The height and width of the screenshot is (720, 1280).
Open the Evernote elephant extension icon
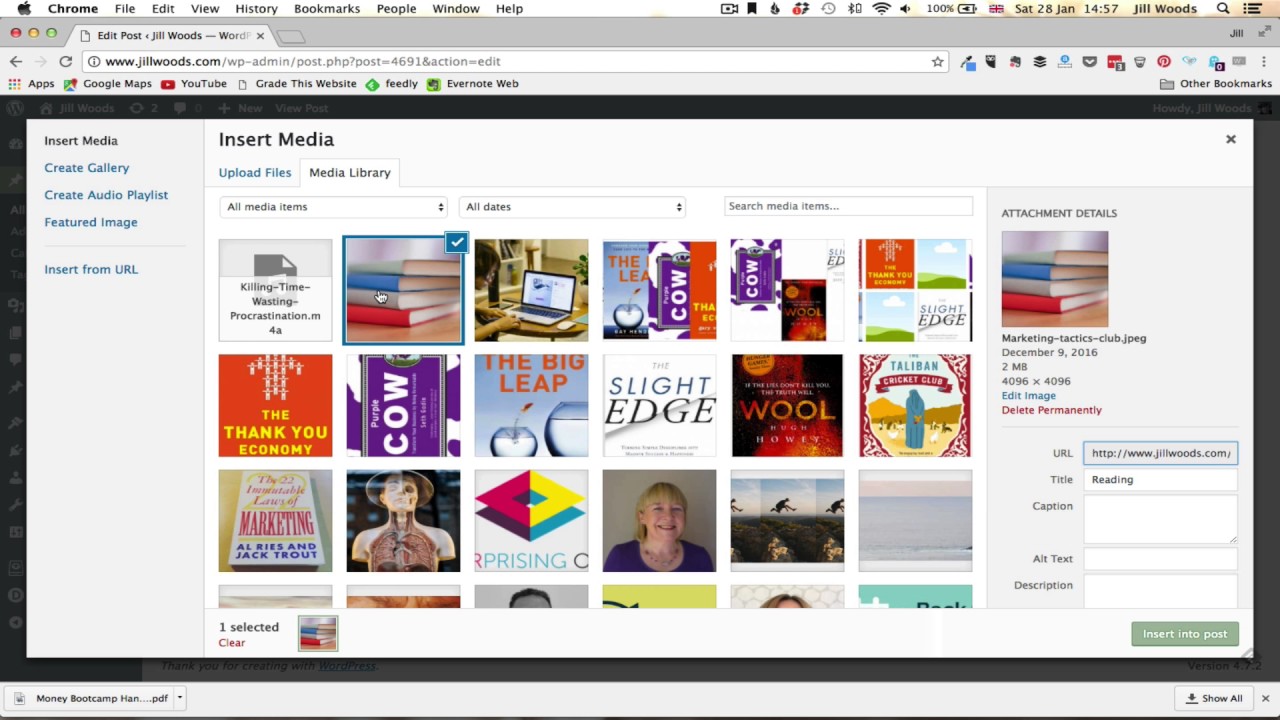click(1015, 62)
